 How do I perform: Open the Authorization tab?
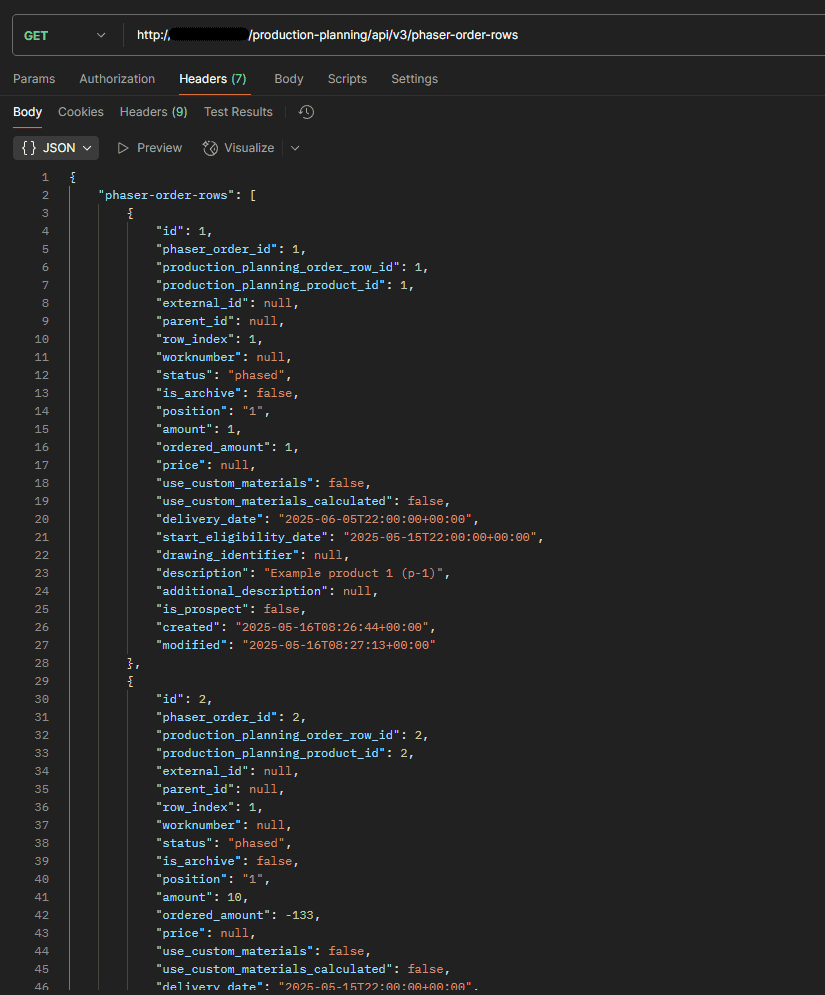click(117, 79)
